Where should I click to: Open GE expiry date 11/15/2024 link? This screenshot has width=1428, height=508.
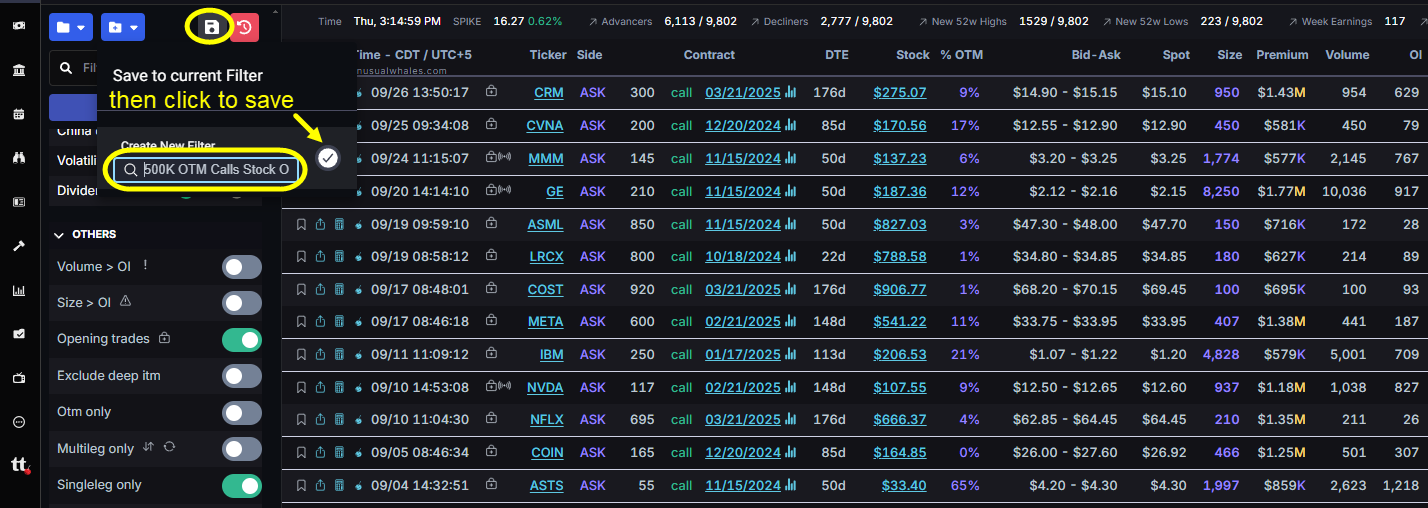pyautogui.click(x=743, y=191)
